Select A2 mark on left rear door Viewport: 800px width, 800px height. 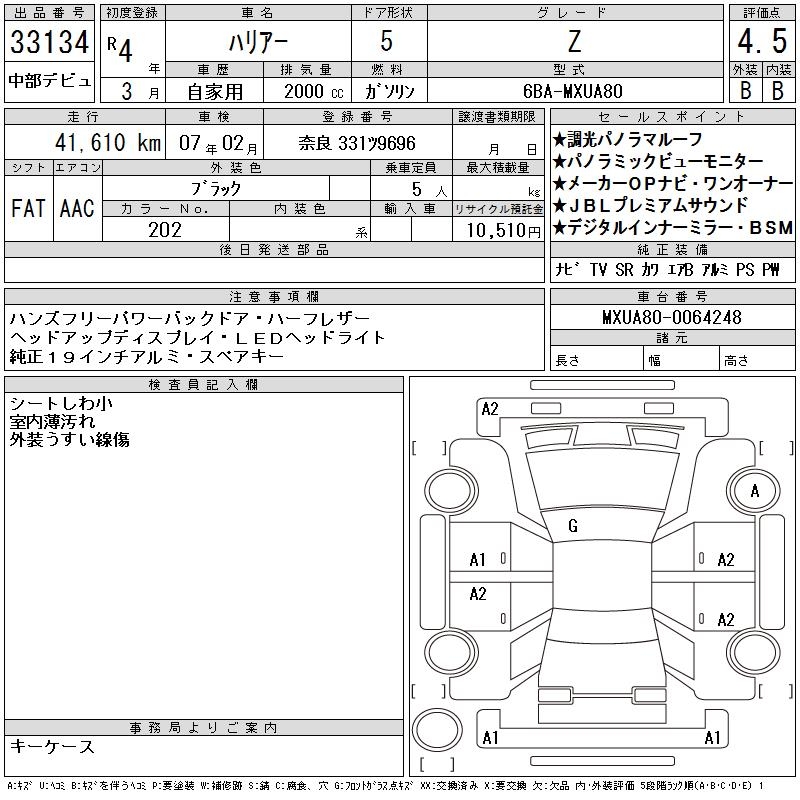point(478,594)
